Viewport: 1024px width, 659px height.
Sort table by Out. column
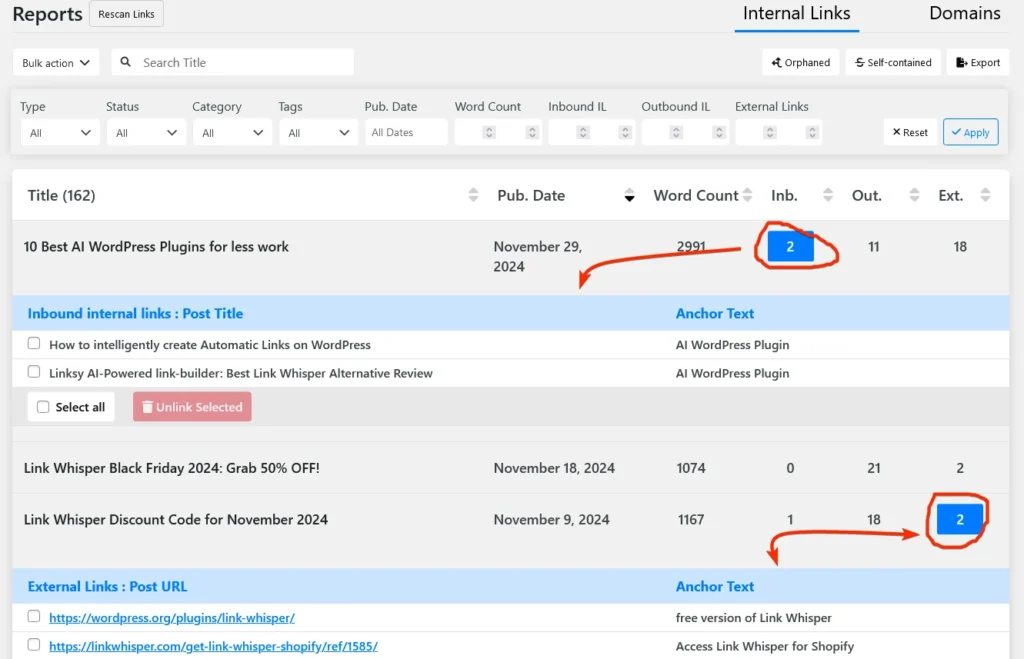914,195
